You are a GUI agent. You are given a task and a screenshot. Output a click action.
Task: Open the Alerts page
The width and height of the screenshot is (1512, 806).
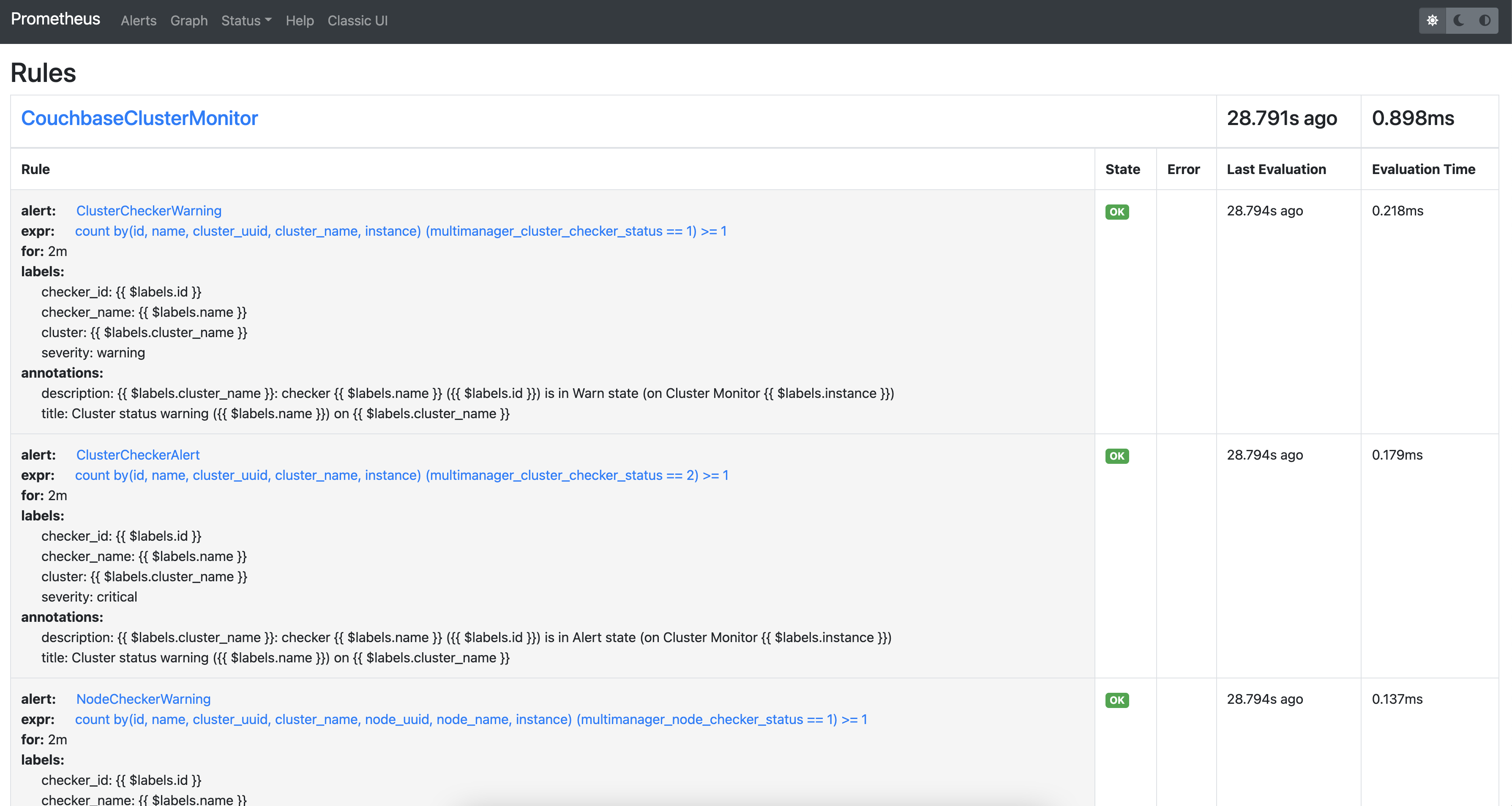tap(139, 21)
